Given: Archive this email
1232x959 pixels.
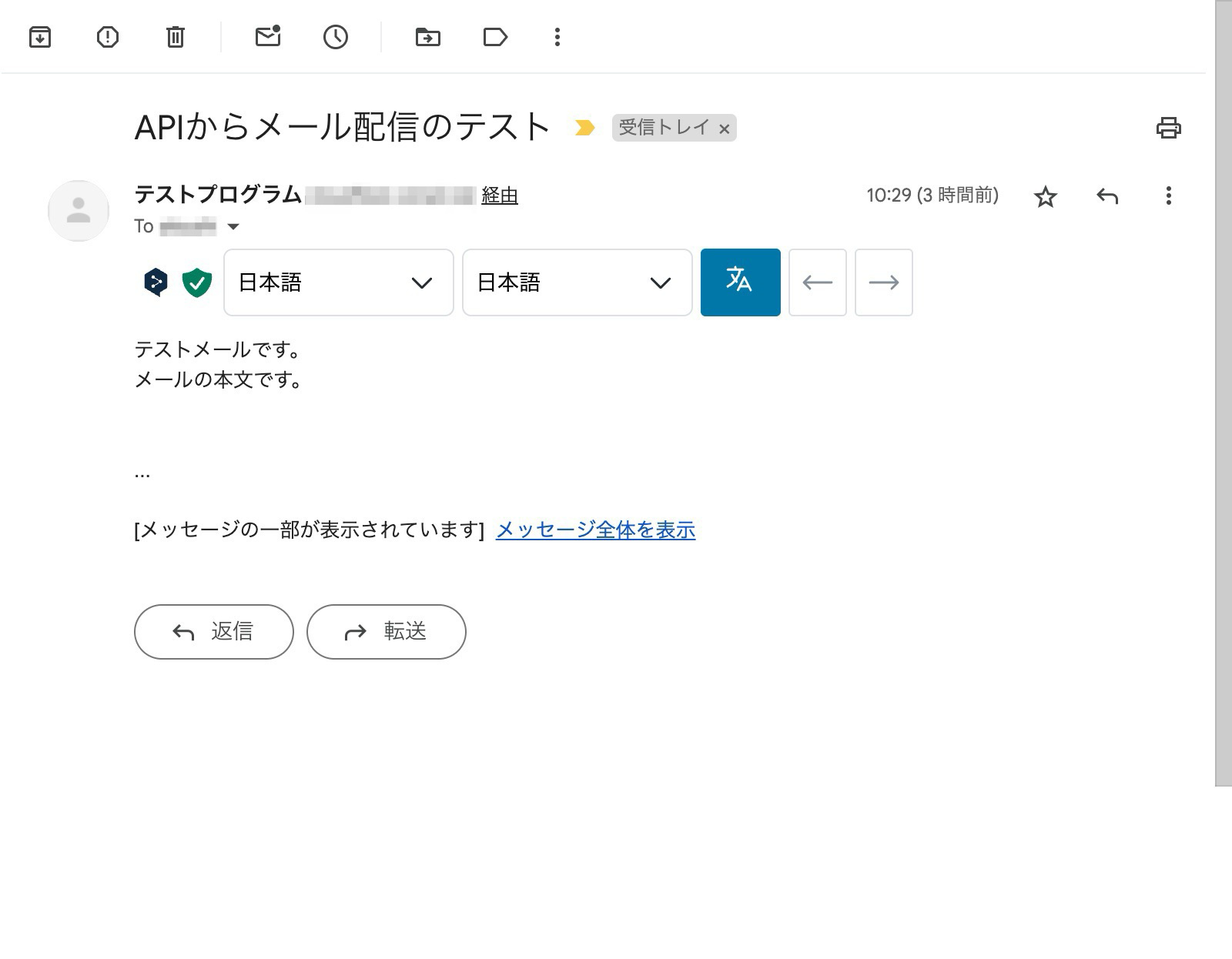Looking at the screenshot, I should pos(40,37).
